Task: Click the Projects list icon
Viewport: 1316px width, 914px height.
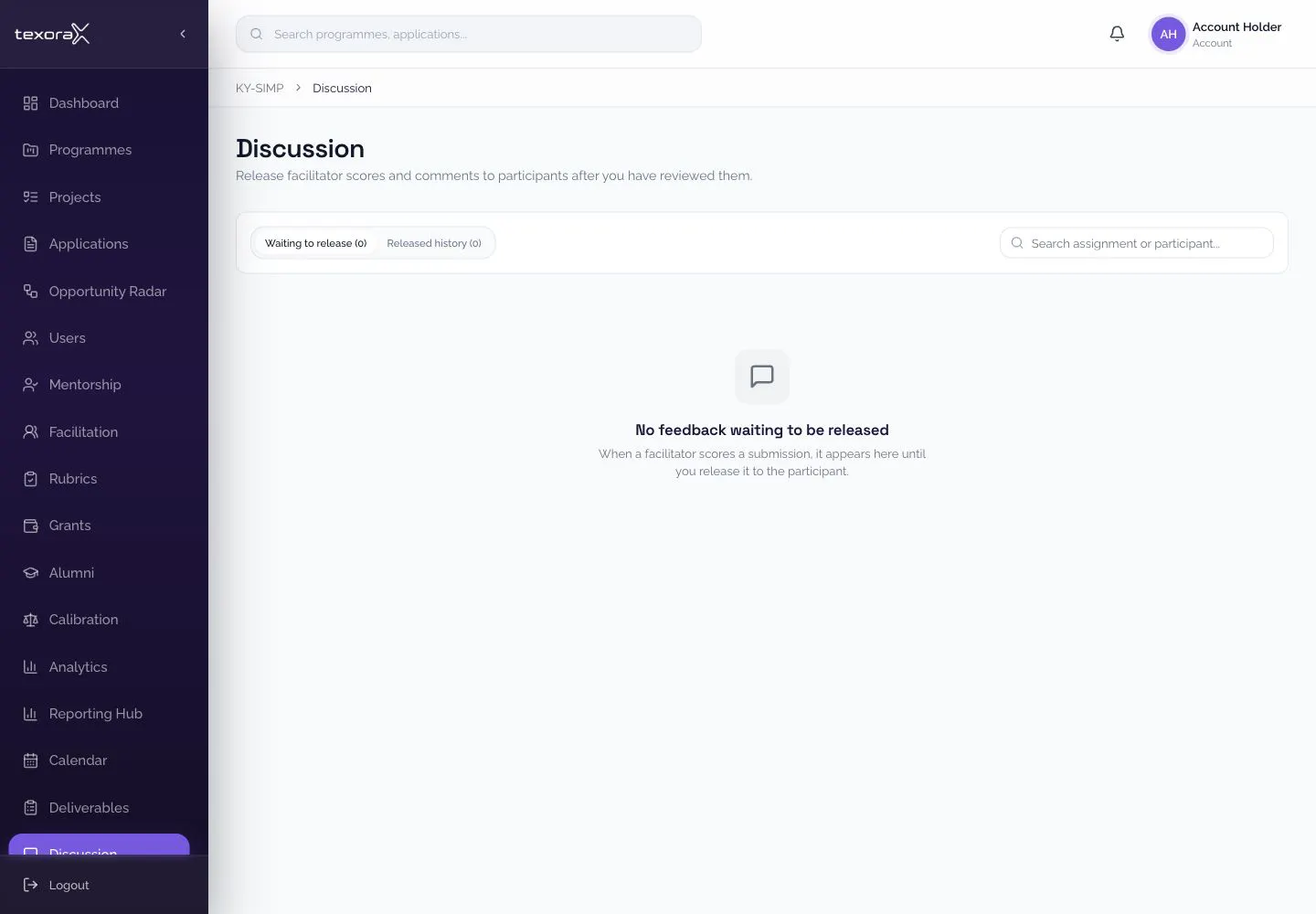Action: point(30,197)
